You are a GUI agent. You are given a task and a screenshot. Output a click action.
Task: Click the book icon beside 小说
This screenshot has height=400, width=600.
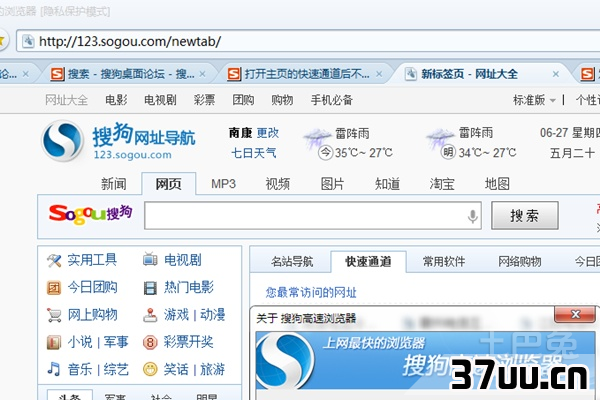pos(54,343)
